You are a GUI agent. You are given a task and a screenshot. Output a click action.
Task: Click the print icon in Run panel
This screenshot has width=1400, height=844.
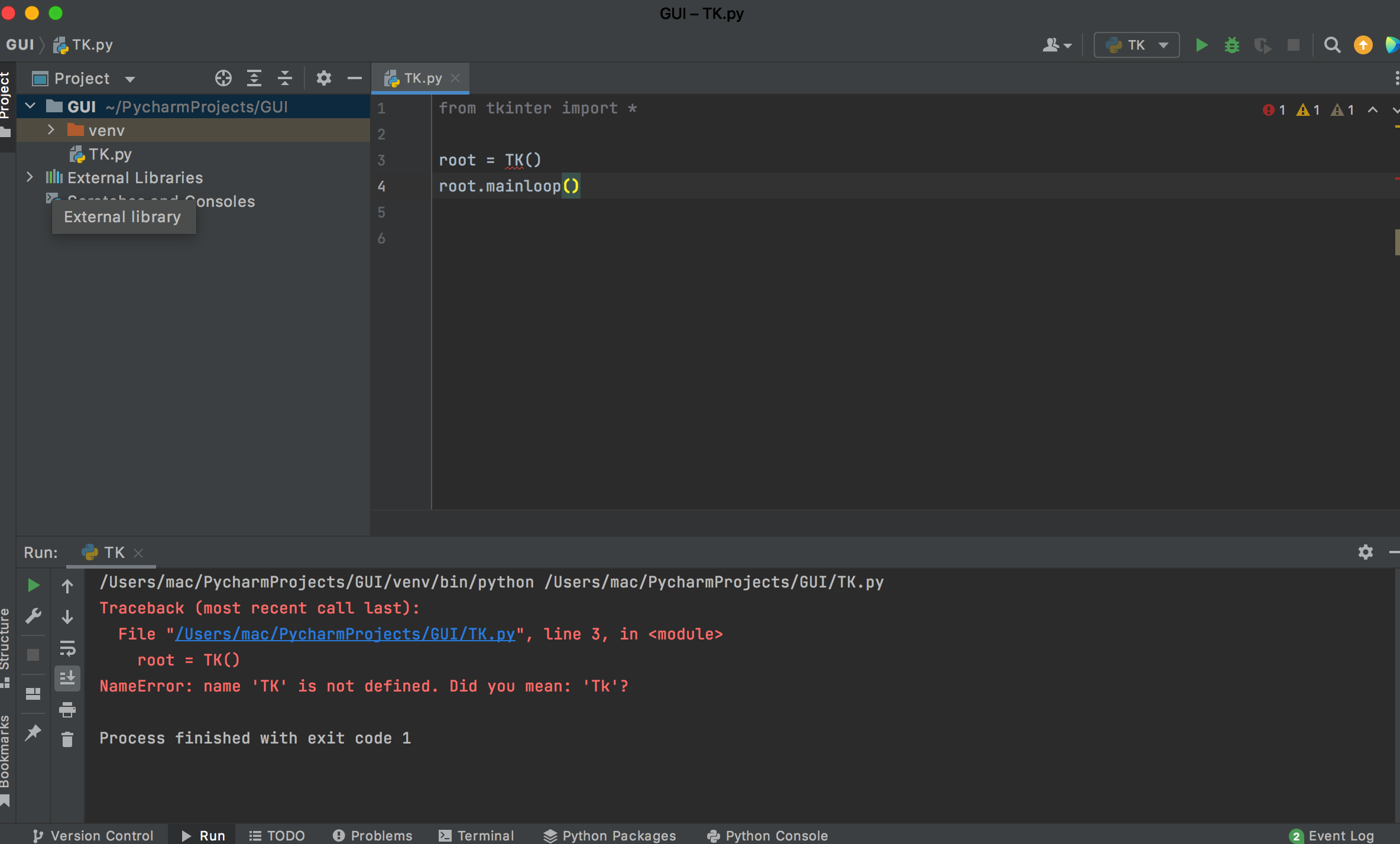[67, 709]
